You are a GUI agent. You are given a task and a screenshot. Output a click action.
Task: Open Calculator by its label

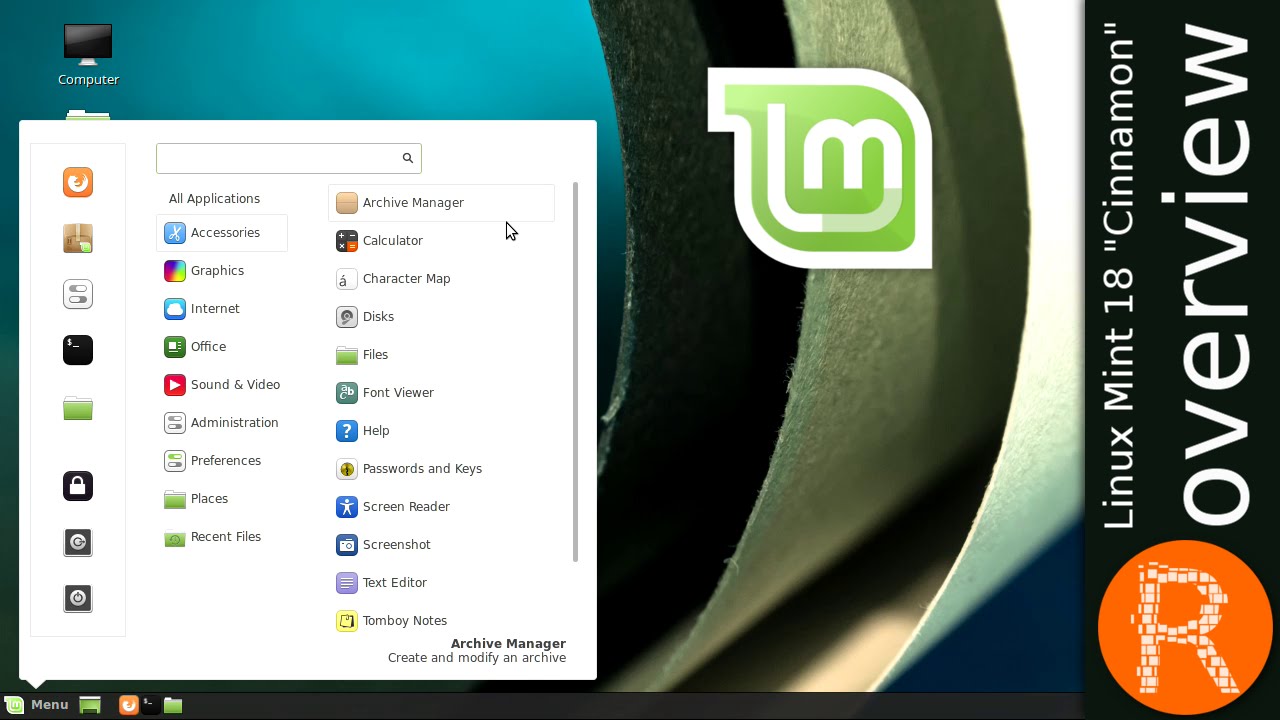click(393, 241)
